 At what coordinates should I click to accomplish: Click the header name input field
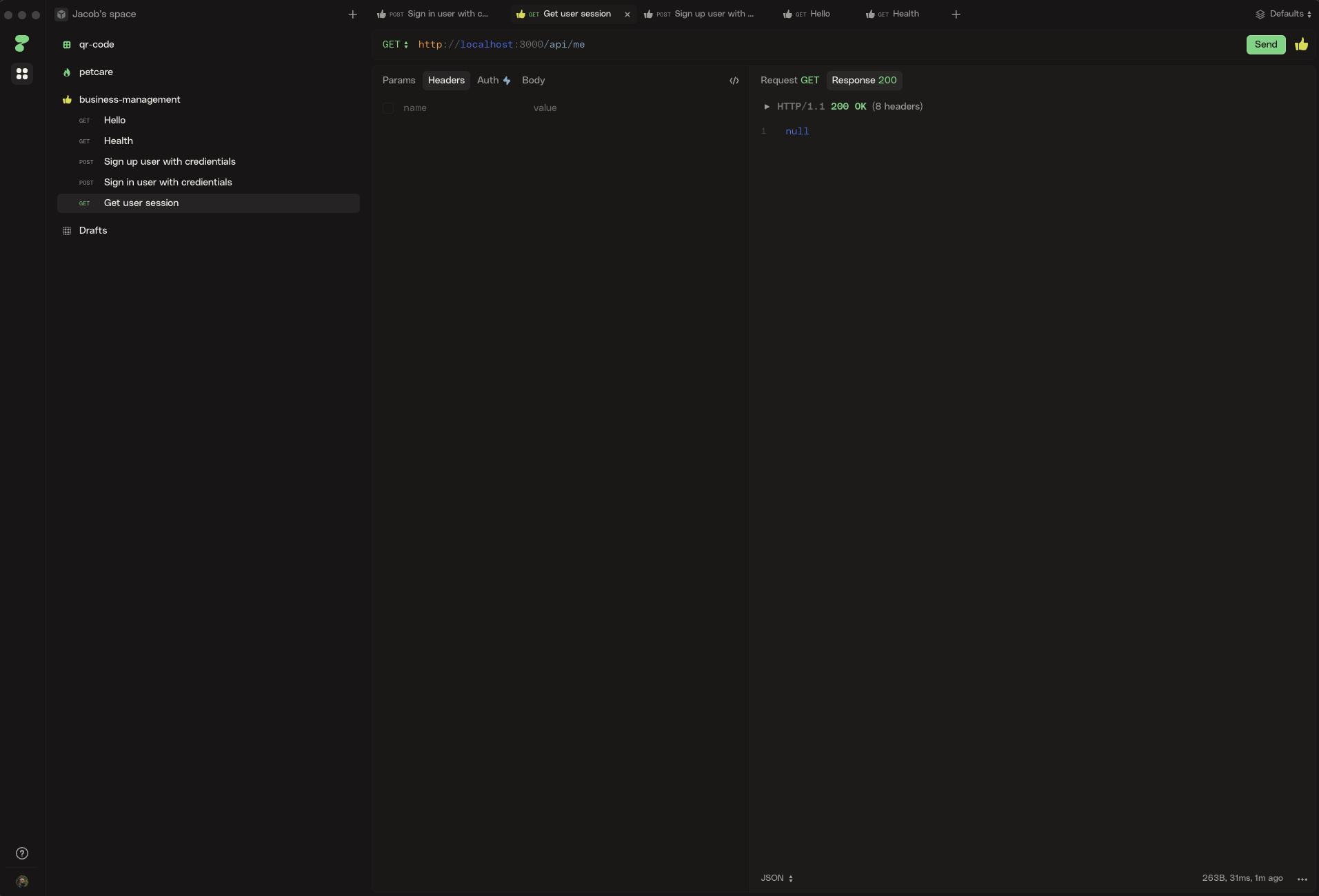click(x=463, y=108)
